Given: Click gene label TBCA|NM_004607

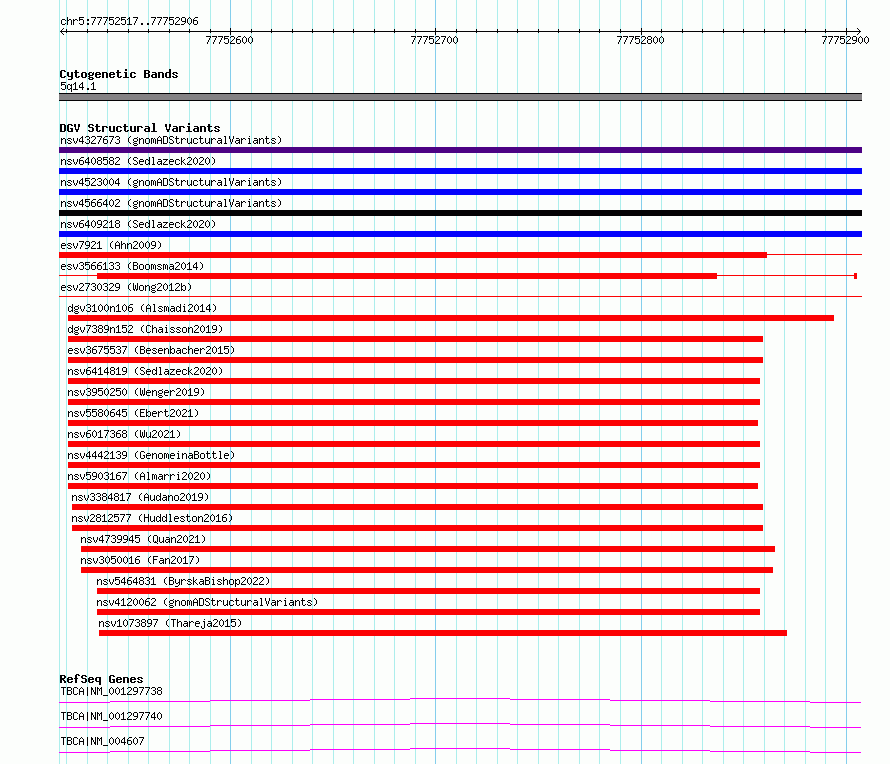Looking at the screenshot, I should click(102, 741).
